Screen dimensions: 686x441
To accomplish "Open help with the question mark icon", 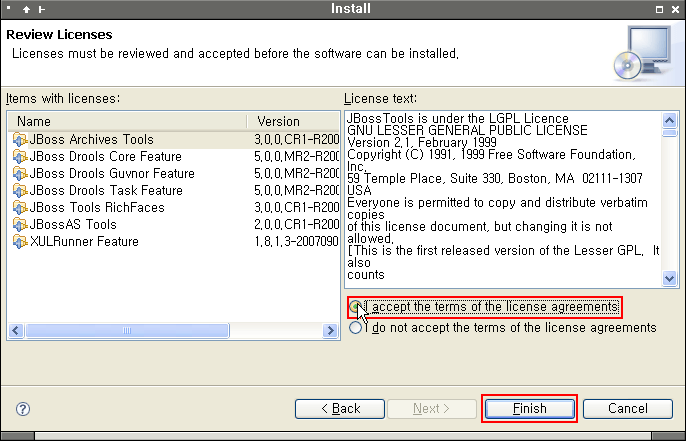I will (23, 409).
